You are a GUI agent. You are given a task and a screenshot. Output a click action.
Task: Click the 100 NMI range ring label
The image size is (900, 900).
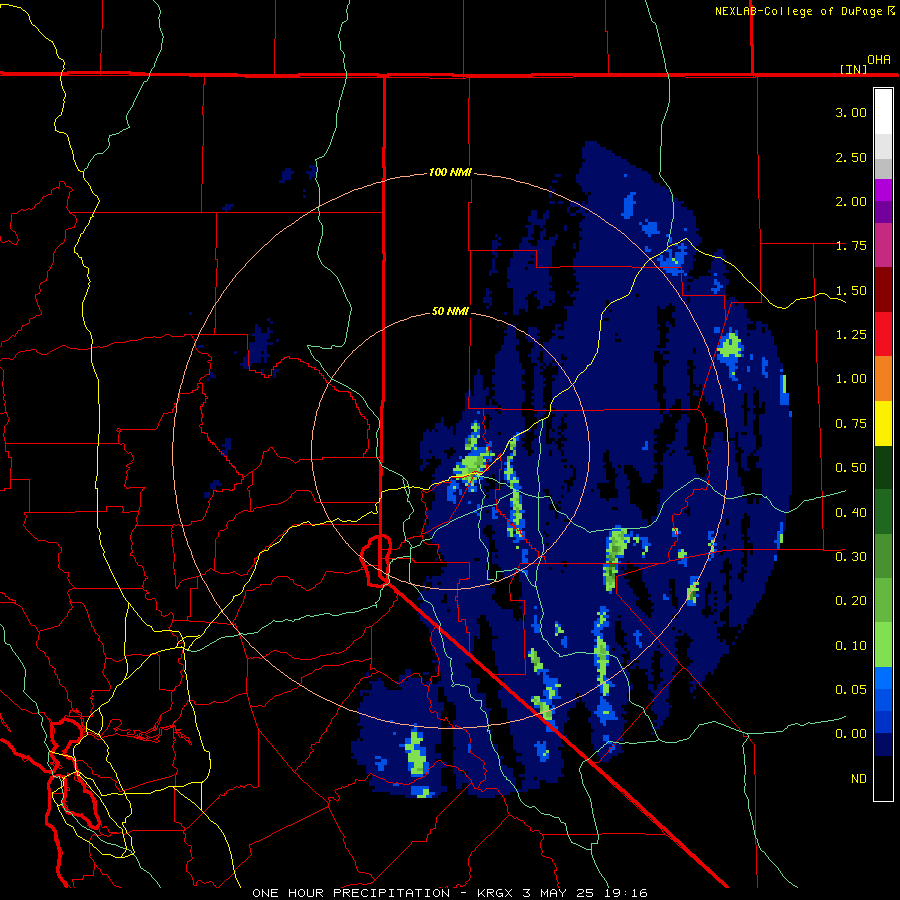[x=450, y=172]
